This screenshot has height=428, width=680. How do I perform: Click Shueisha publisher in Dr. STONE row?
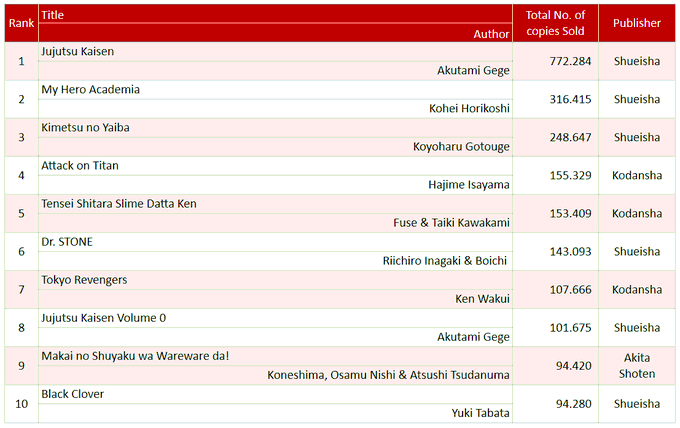637,252
